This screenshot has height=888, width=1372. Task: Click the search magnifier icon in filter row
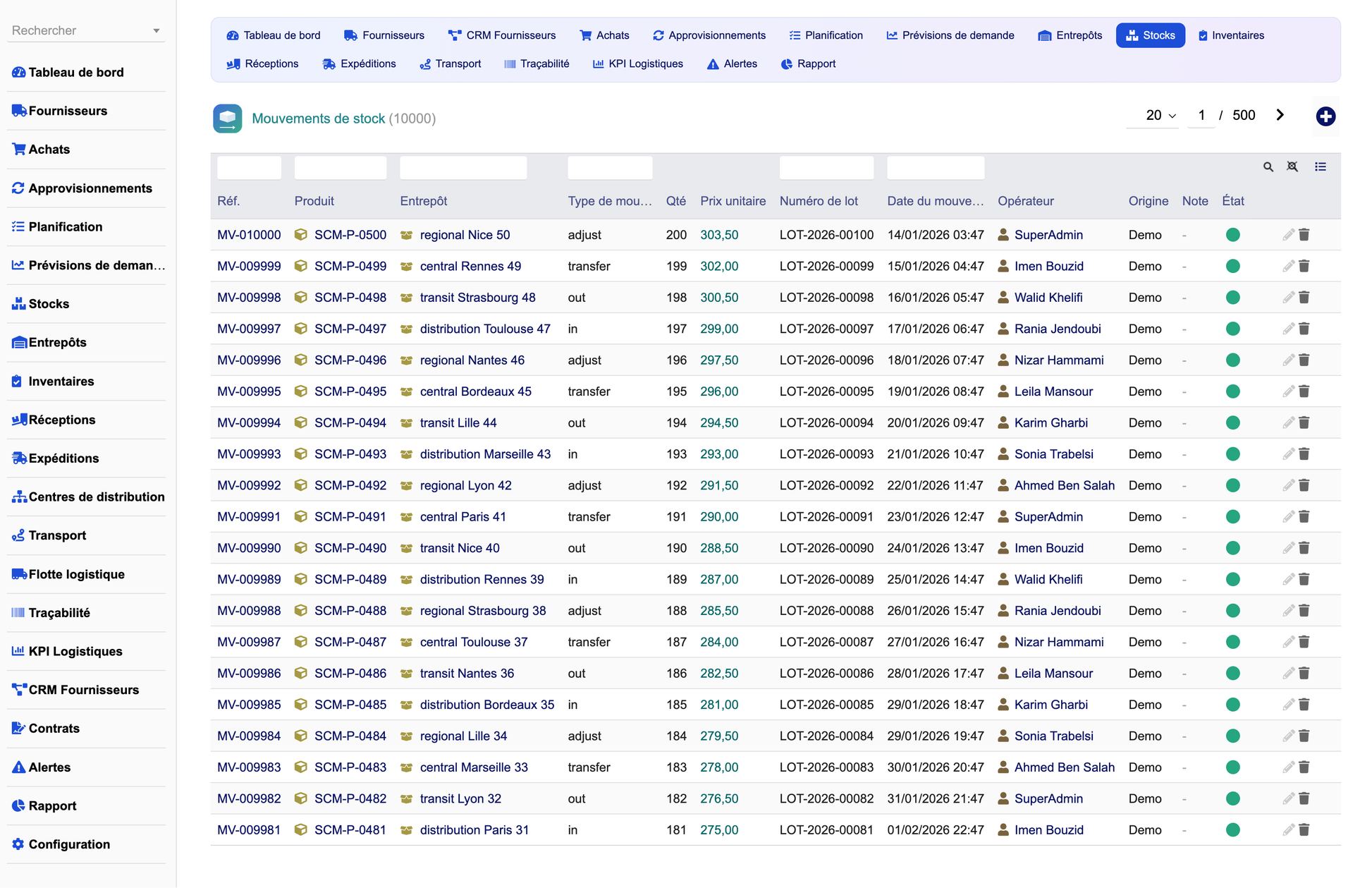1268,167
